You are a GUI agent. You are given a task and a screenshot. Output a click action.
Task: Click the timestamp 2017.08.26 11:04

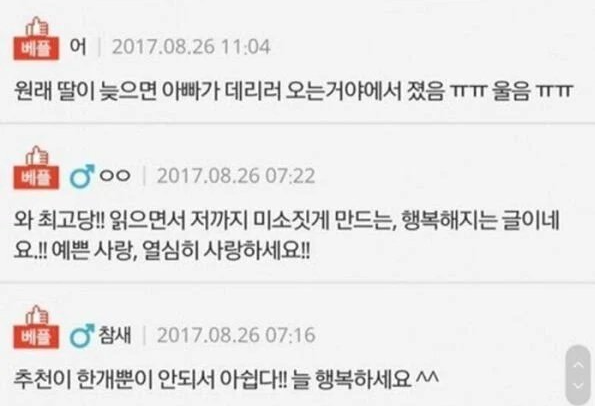tap(191, 47)
